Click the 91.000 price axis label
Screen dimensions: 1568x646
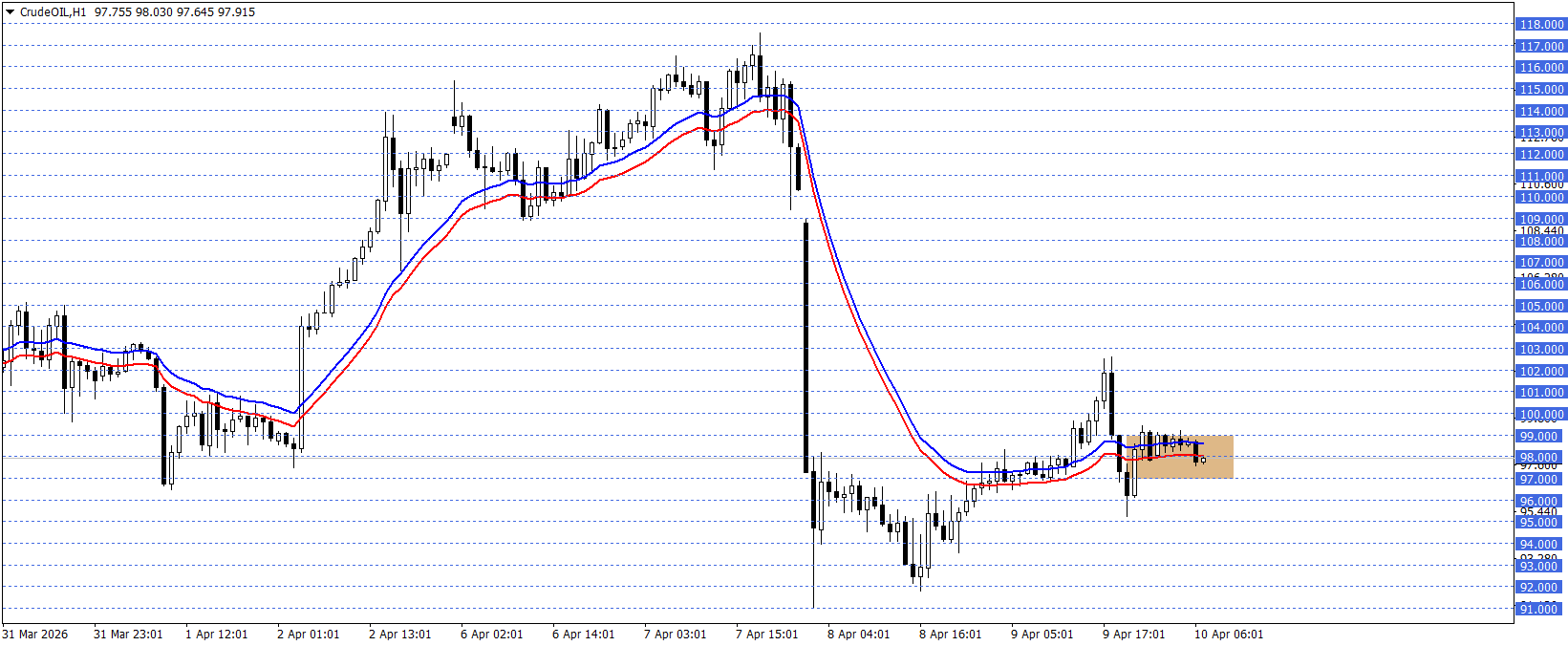click(x=1541, y=609)
